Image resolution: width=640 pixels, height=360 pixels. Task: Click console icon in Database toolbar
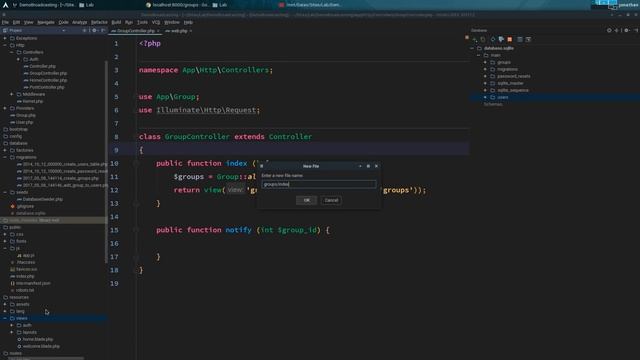528,40
